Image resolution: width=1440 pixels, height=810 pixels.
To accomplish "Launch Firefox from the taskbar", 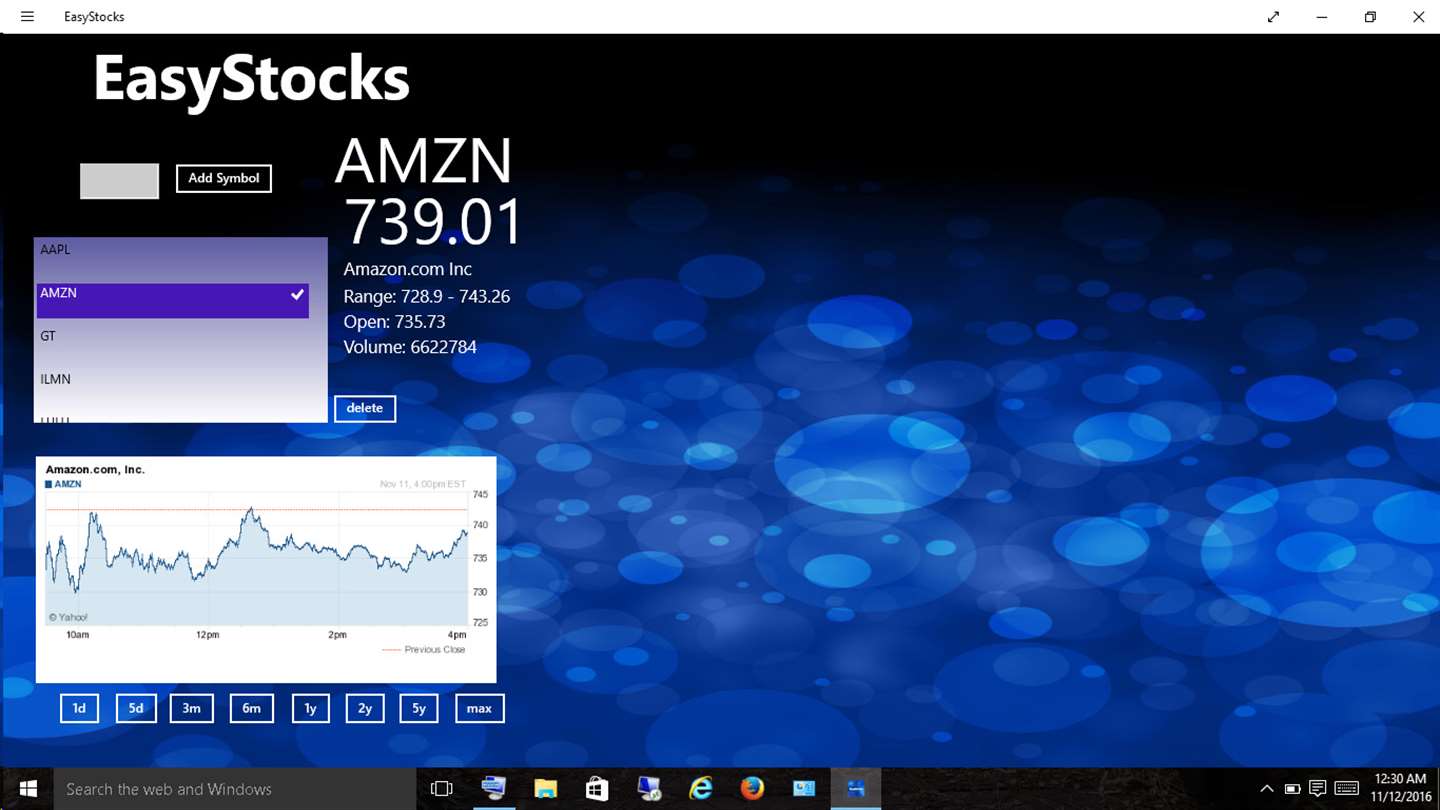I will point(752,789).
